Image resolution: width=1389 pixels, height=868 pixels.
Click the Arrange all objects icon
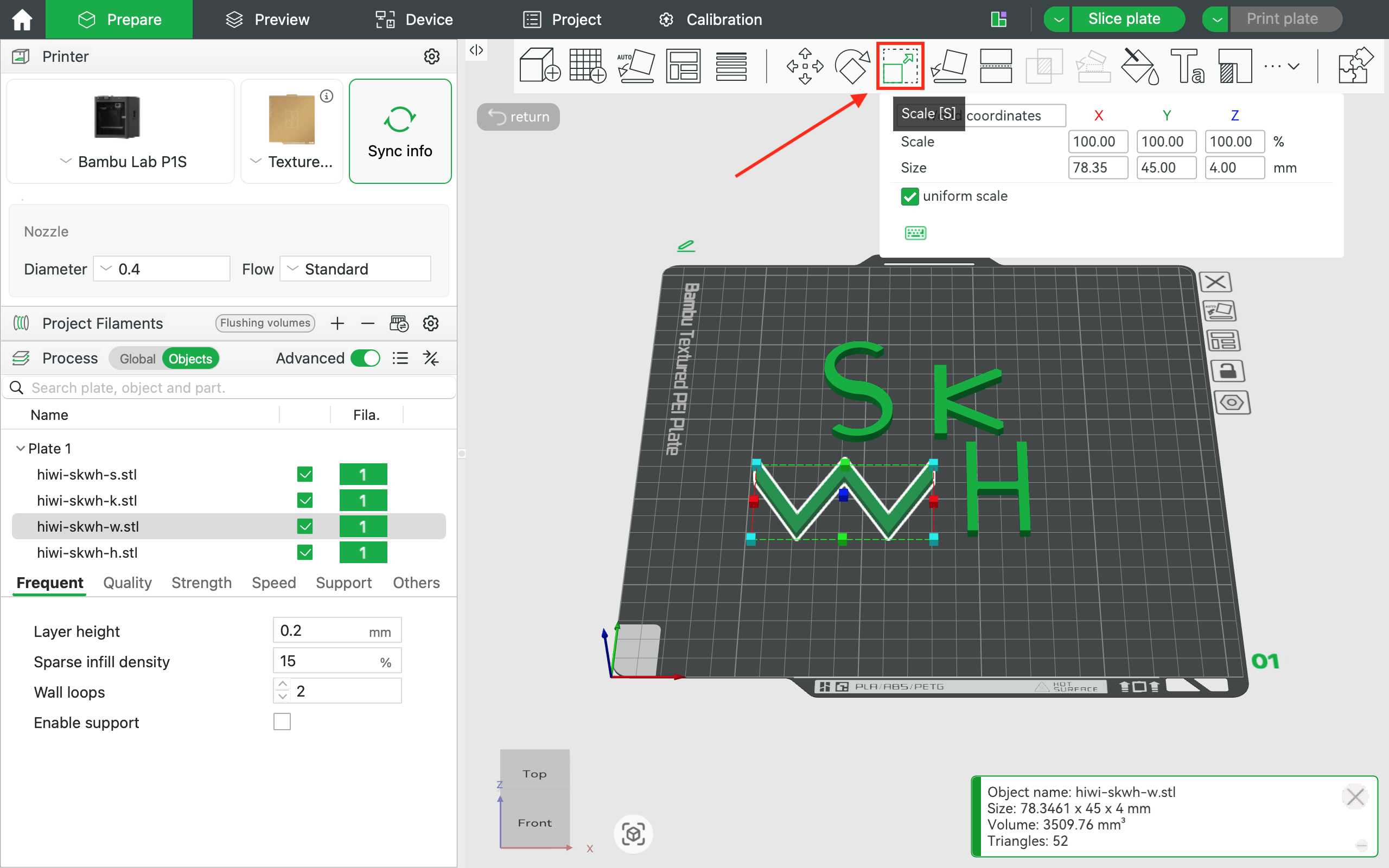pyautogui.click(x=683, y=66)
